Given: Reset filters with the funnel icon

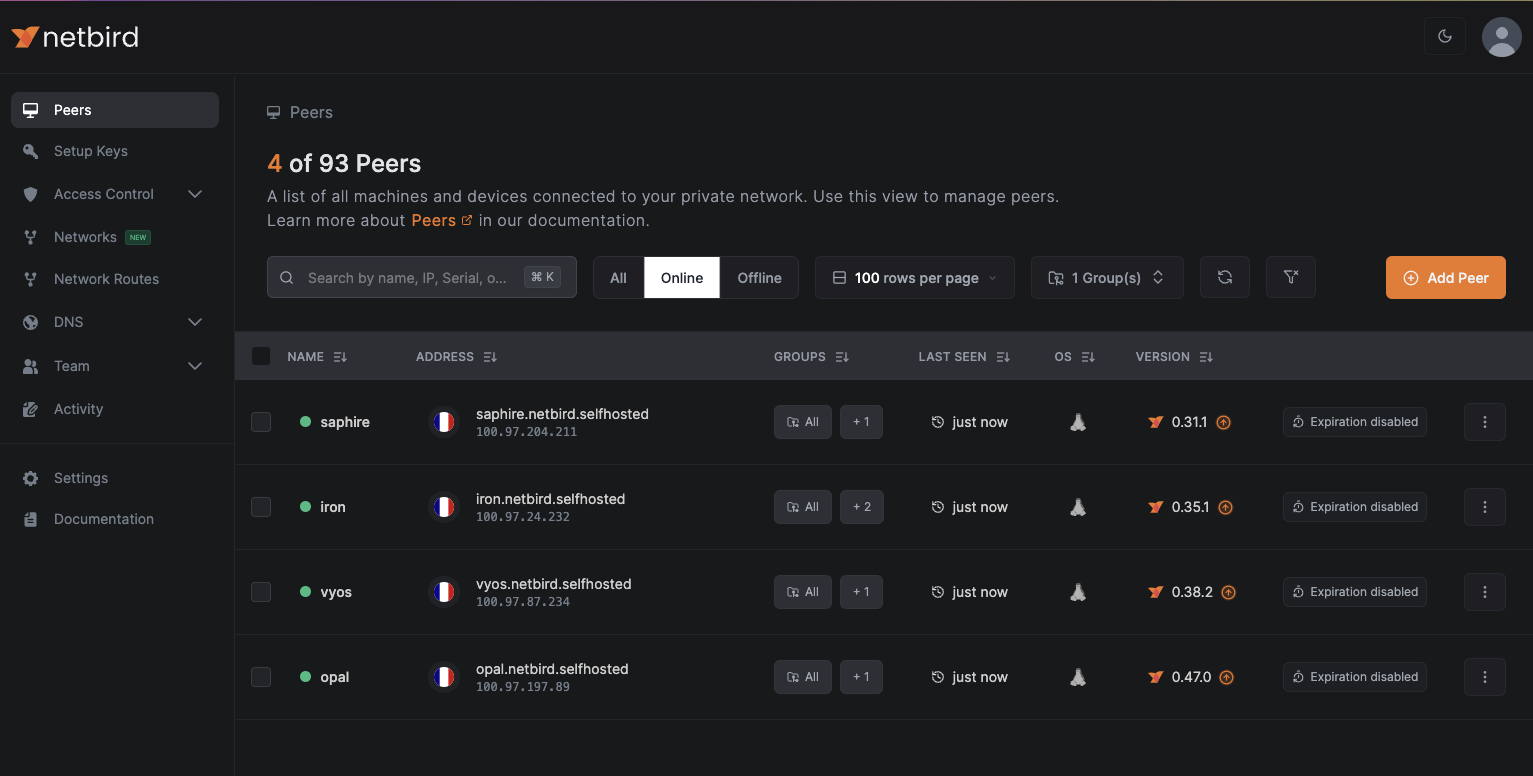Looking at the screenshot, I should pos(1290,277).
